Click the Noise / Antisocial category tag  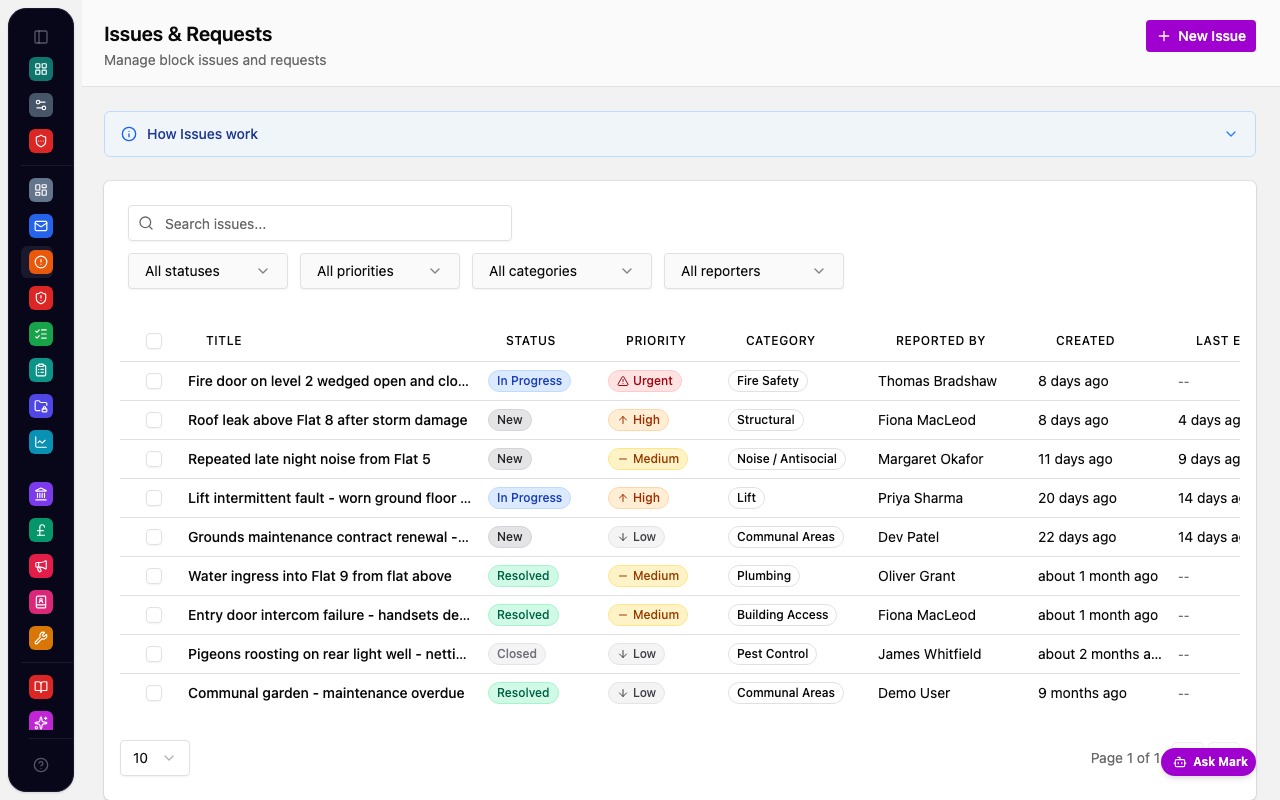pyautogui.click(x=787, y=459)
